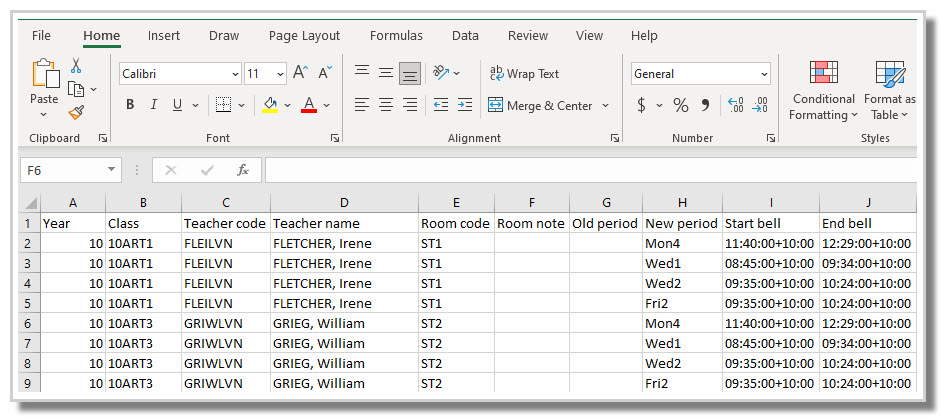Select cell with FLETCHER, Irene in row 2
This screenshot has width=941, height=418.
coord(344,243)
